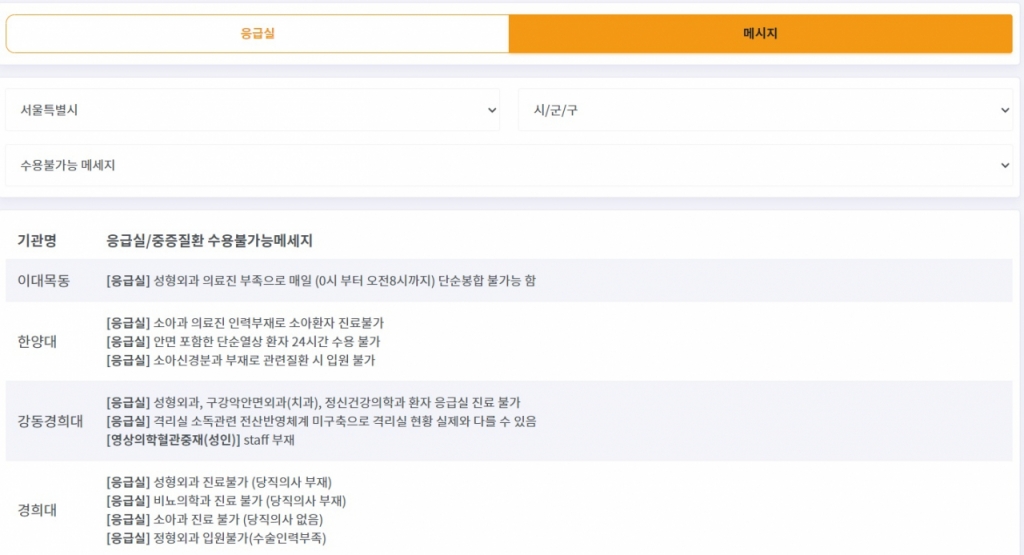This screenshot has width=1024, height=555.
Task: Click message 비뇨의학과 진료 불가 (당직의사 부재)
Action: point(227,501)
